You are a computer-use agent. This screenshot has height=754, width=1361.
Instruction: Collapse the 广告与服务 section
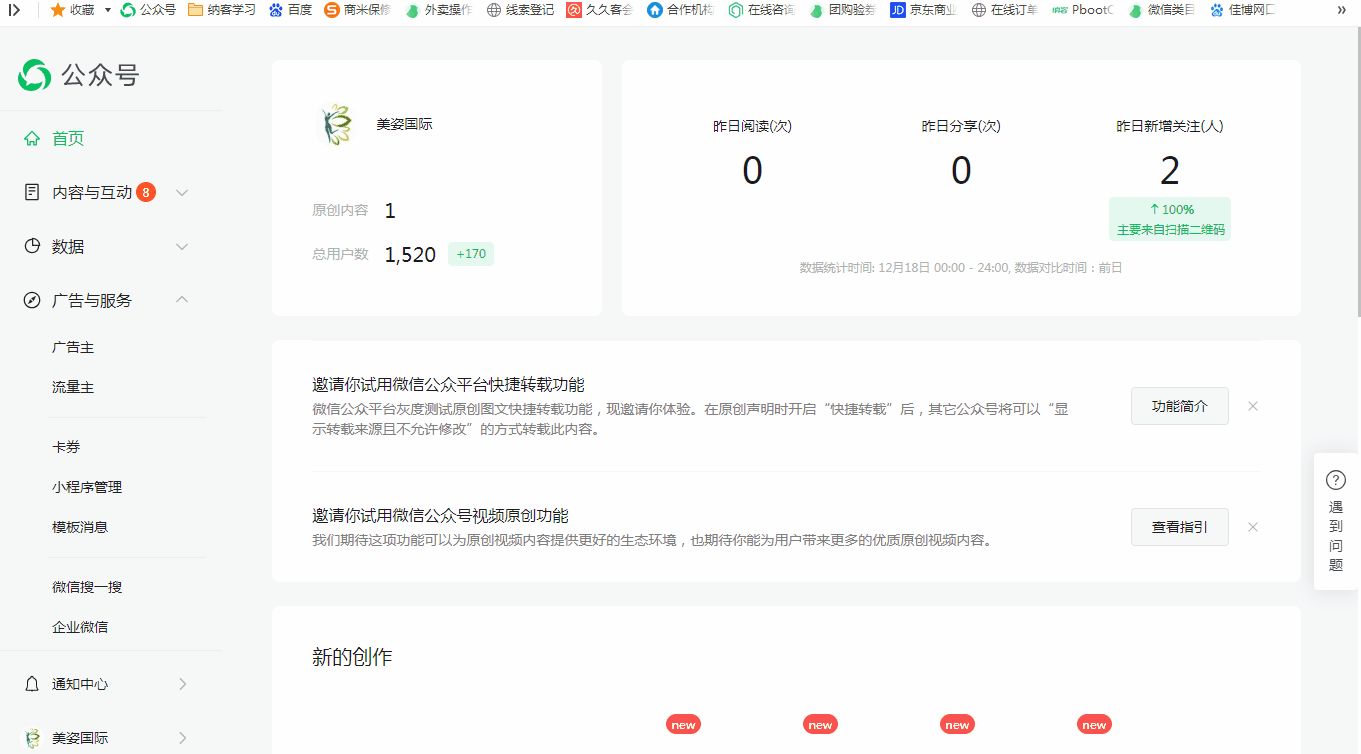coord(181,299)
